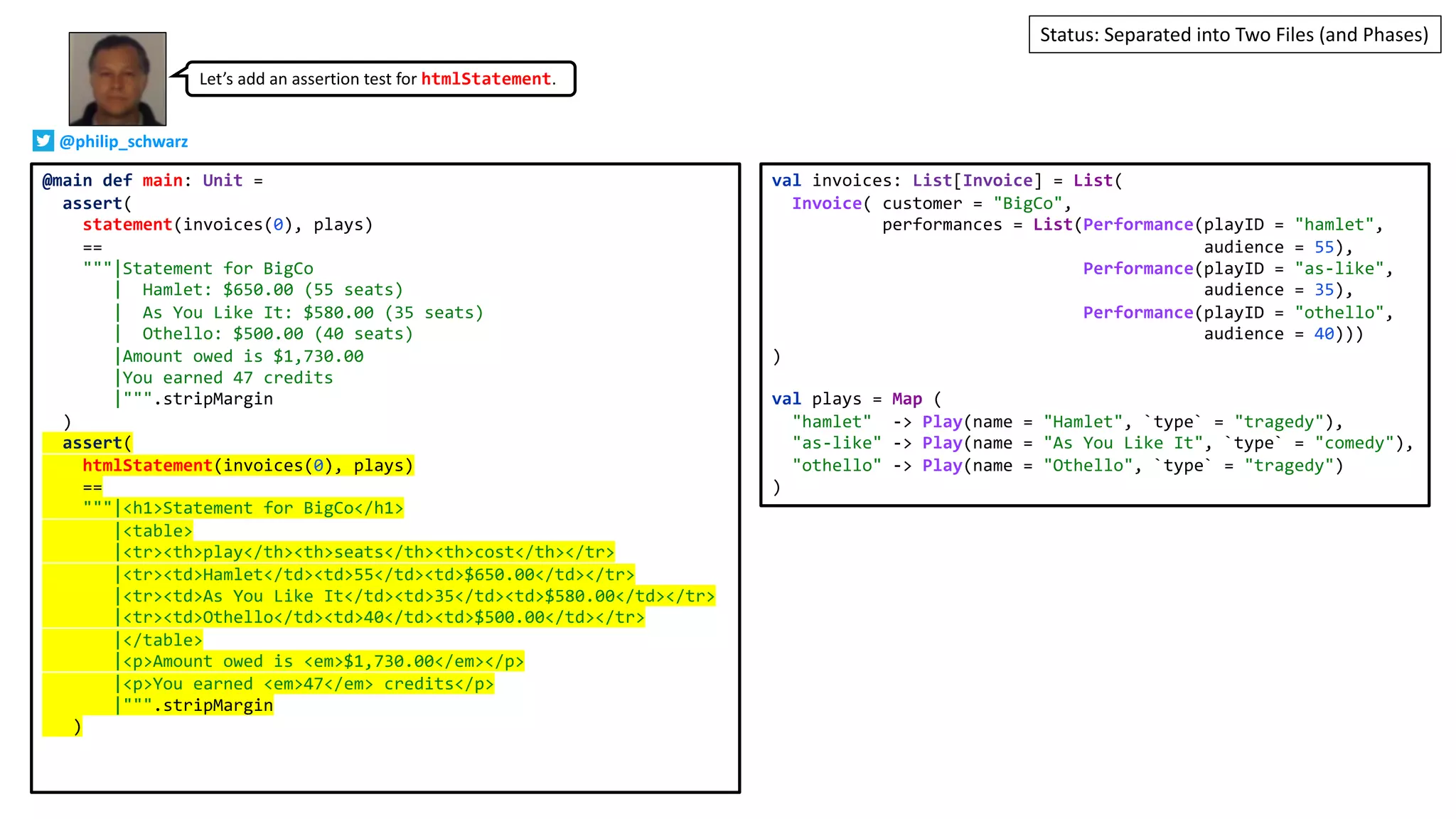This screenshot has height=819, width=1456.
Task: Click the presenter's profile photo
Action: (x=117, y=79)
